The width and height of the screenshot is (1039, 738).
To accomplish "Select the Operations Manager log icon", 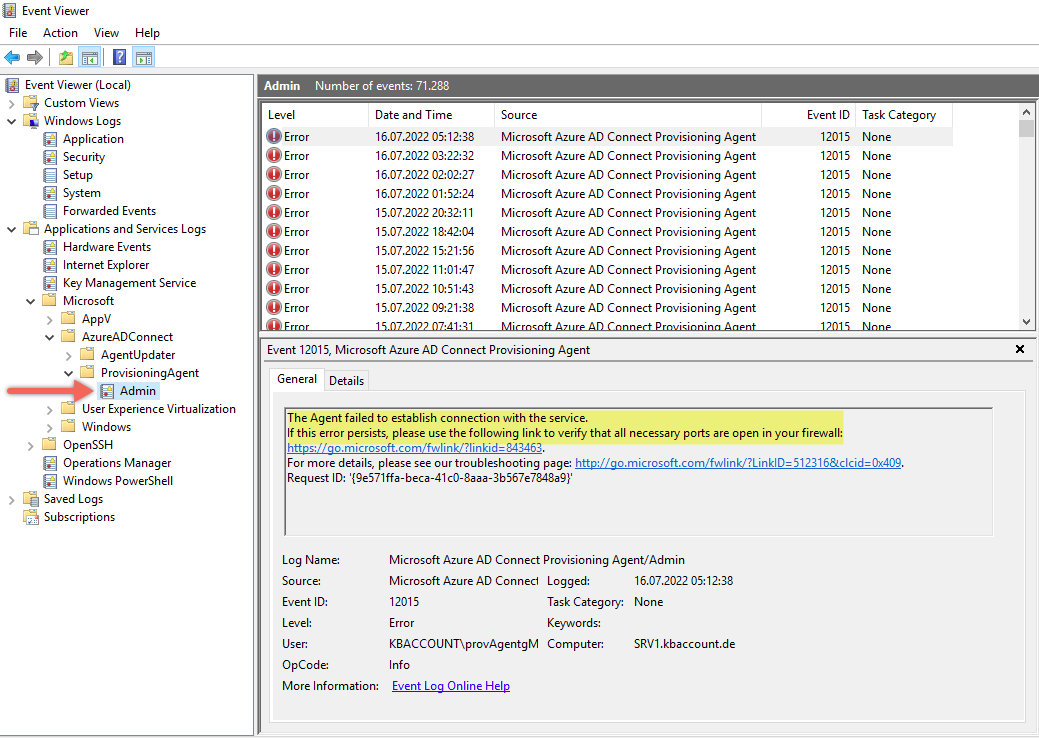I will tap(50, 462).
